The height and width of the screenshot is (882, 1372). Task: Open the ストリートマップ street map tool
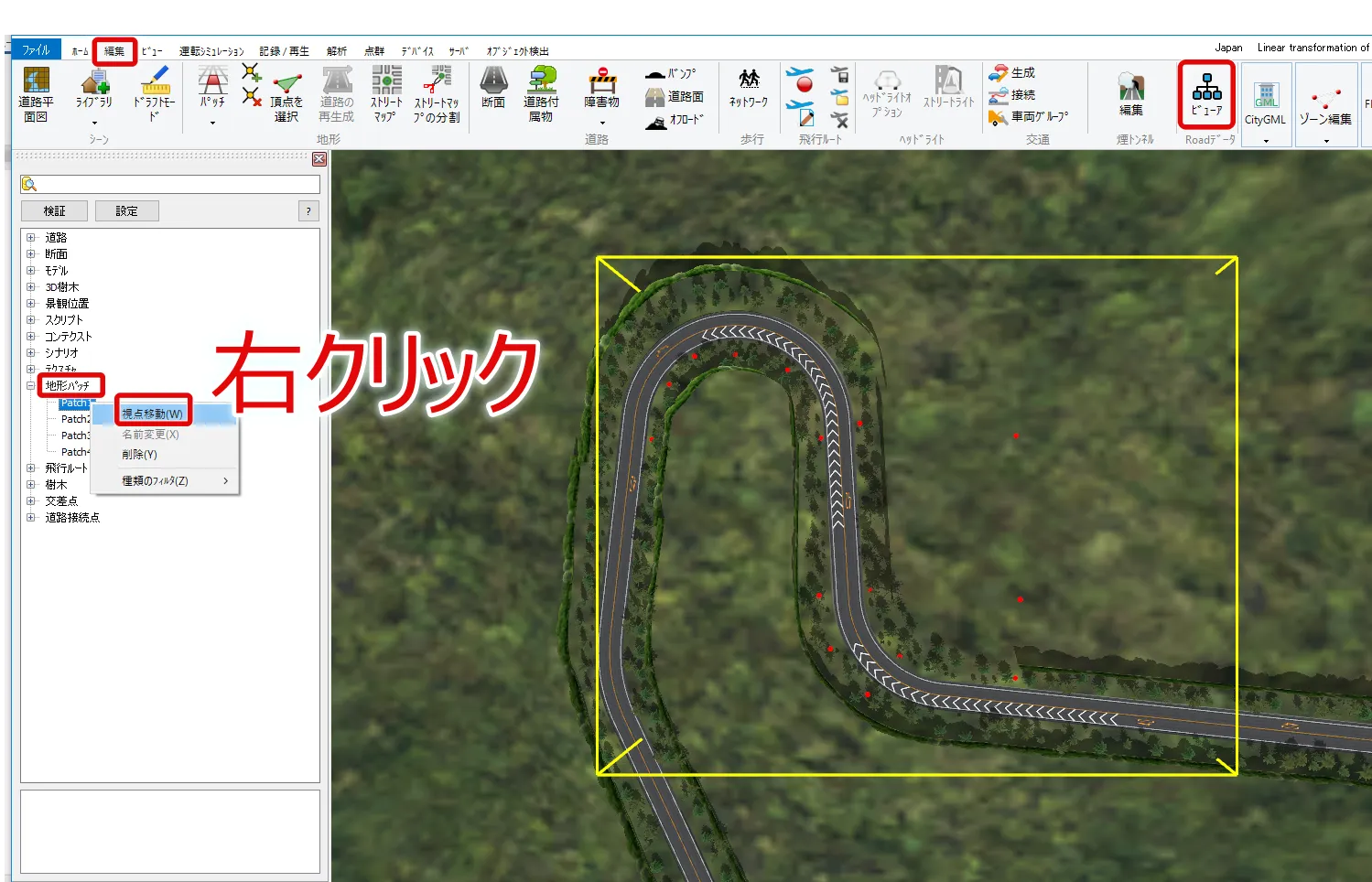(386, 93)
